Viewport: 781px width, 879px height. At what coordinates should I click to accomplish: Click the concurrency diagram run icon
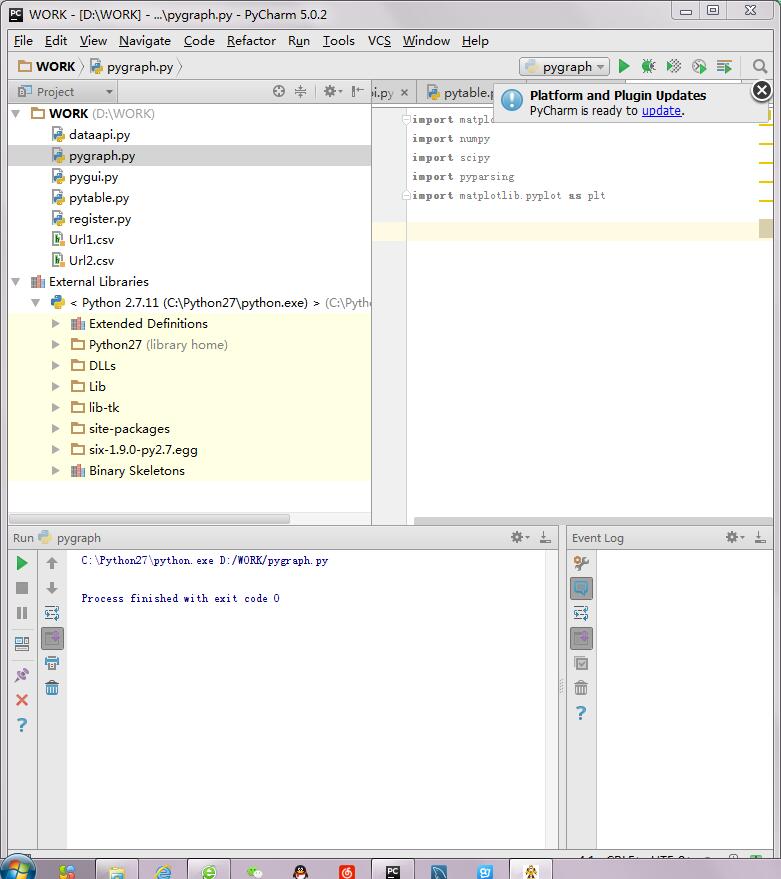point(724,67)
